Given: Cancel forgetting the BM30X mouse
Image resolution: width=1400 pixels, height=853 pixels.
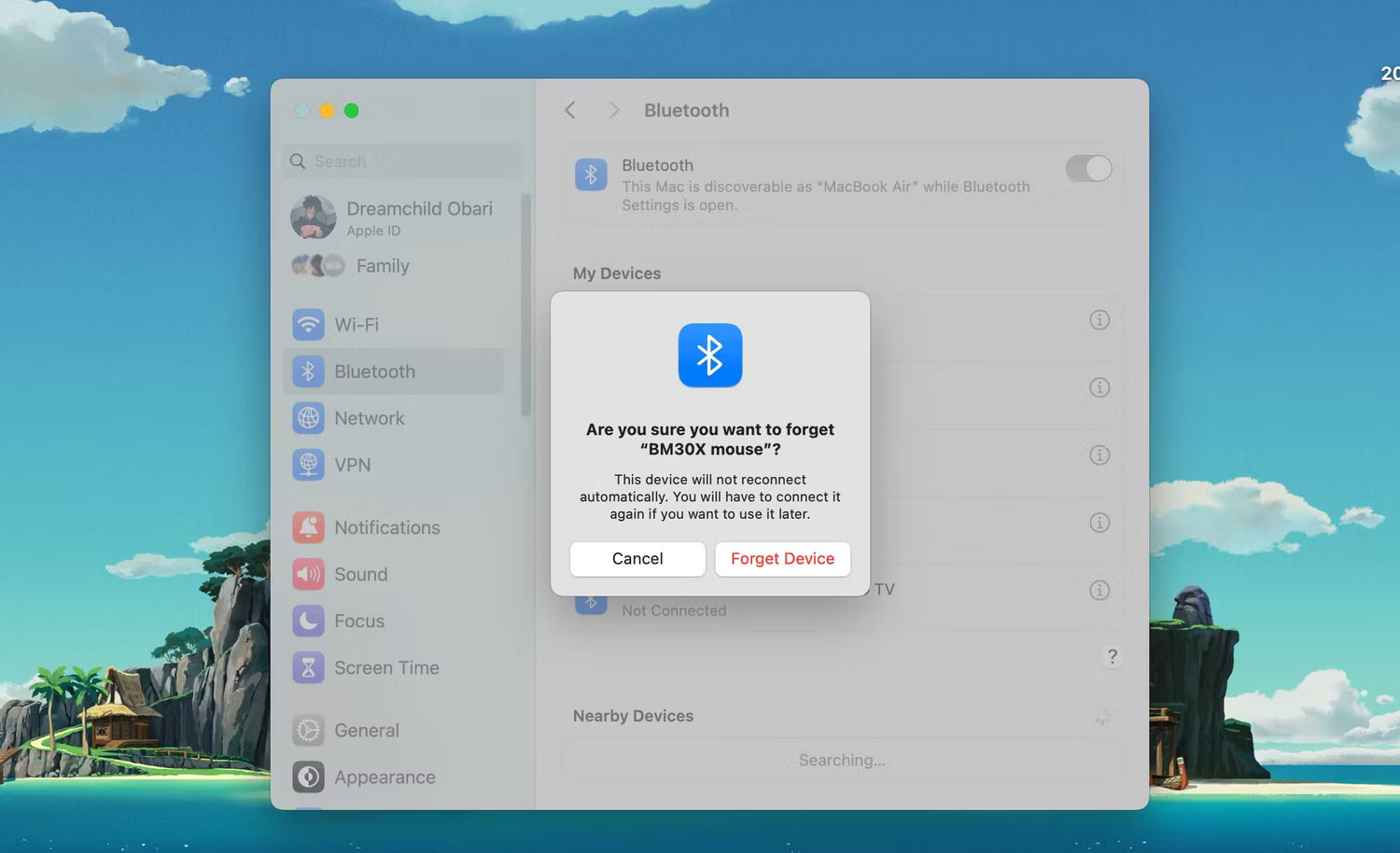Looking at the screenshot, I should (637, 558).
